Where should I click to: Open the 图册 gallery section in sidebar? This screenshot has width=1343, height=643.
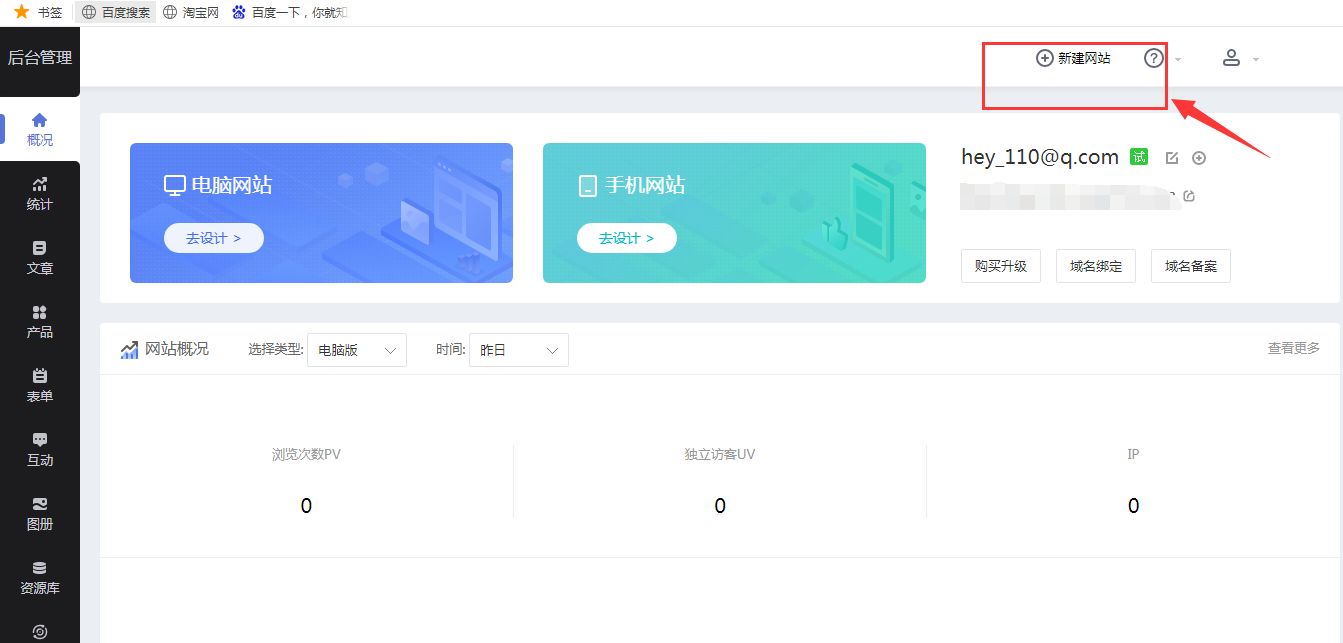pos(39,512)
